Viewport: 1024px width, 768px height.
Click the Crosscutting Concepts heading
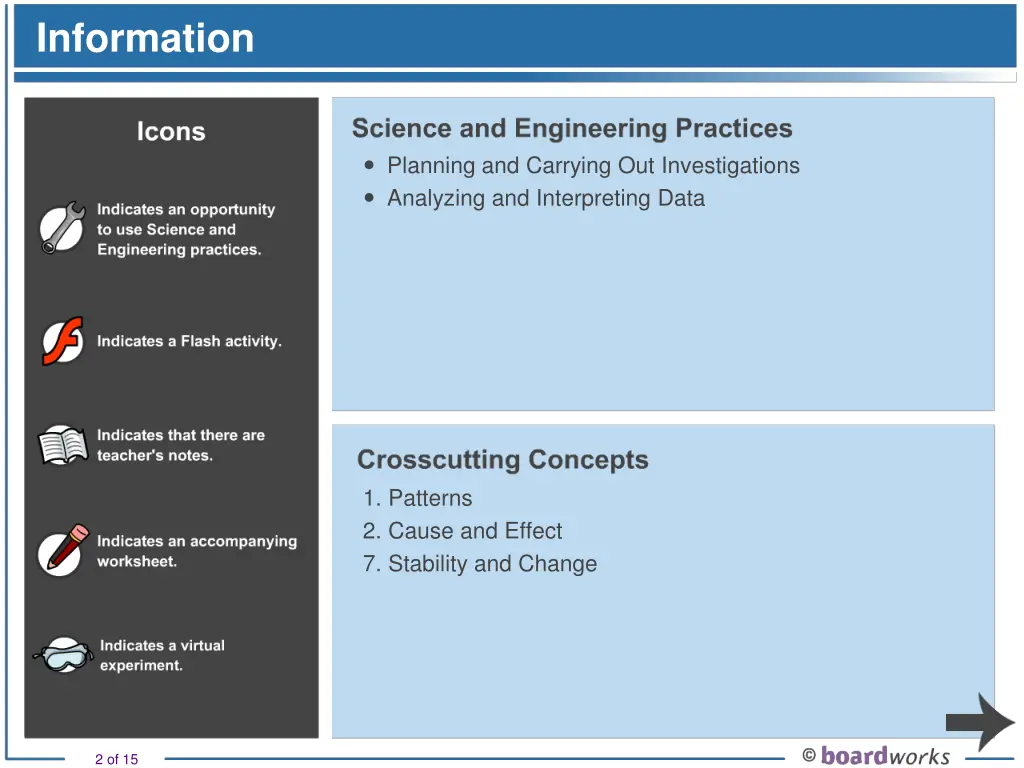503,460
